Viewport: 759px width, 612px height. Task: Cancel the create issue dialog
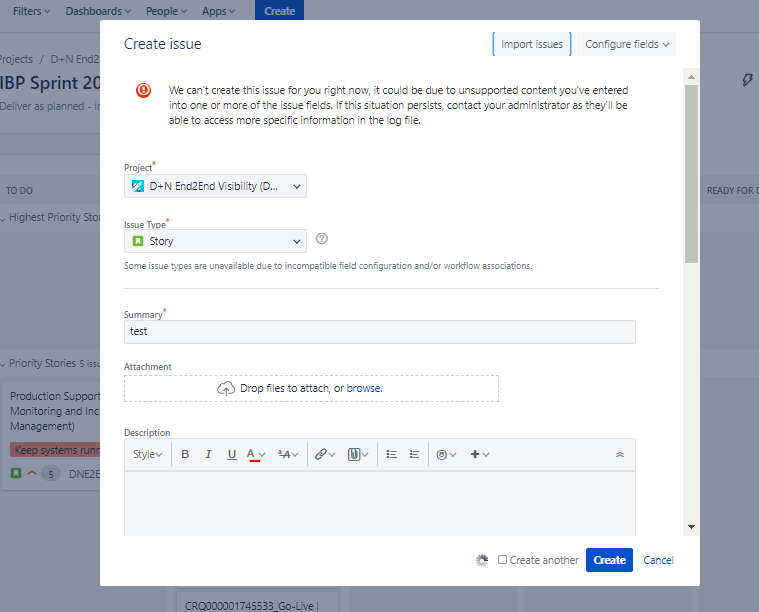(658, 560)
